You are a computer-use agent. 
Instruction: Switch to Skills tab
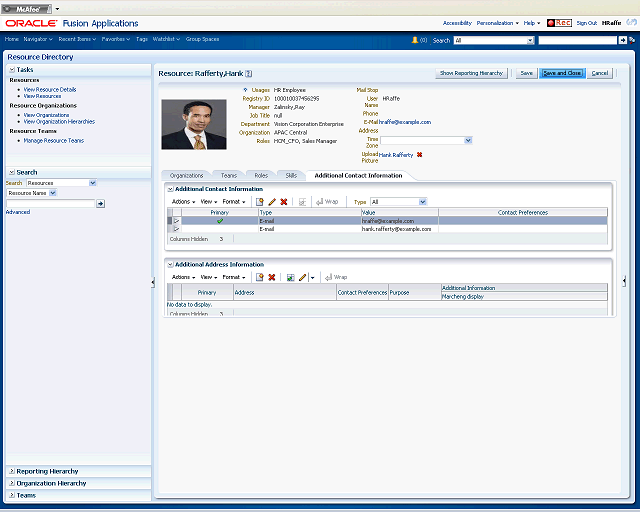[x=291, y=176]
